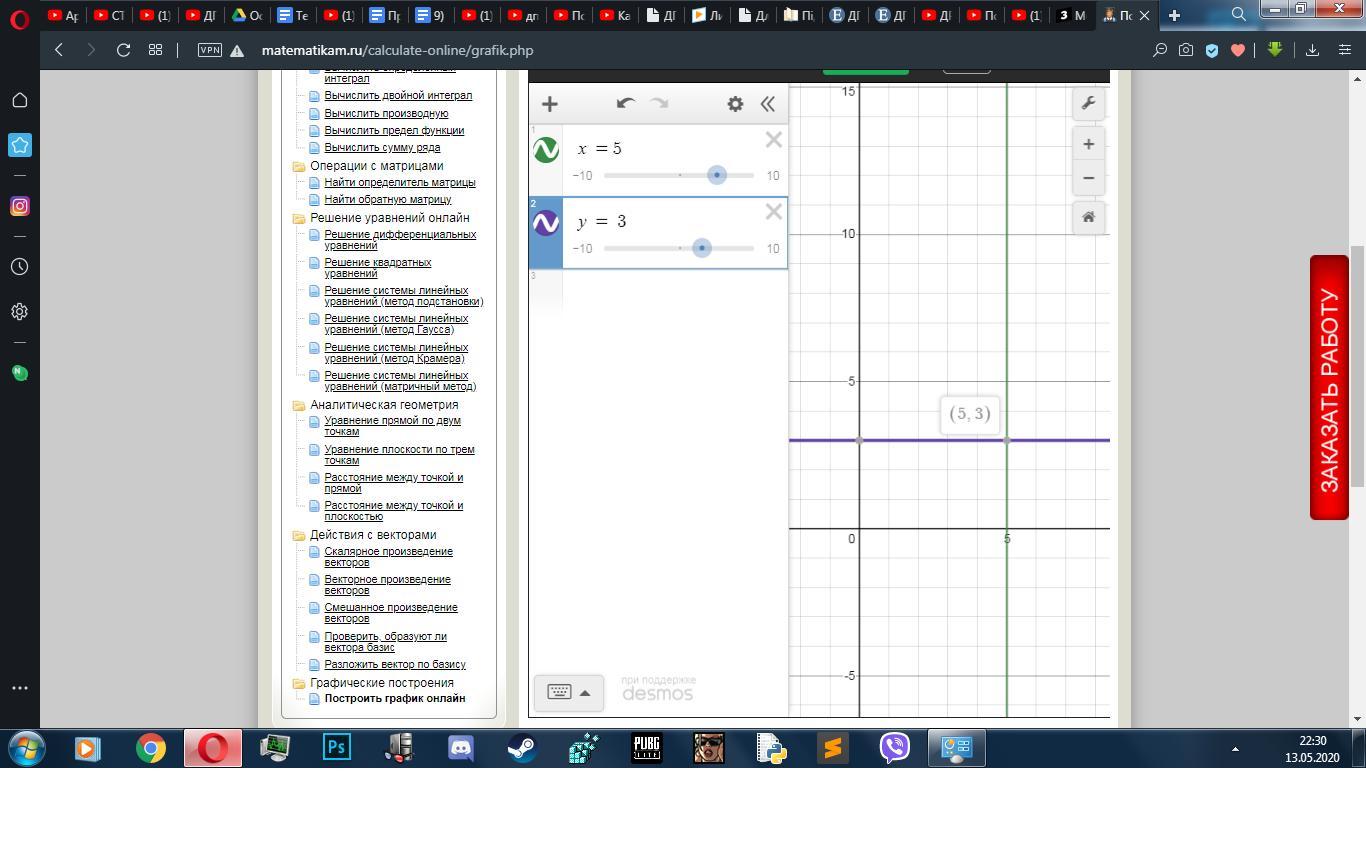Switch to the "Ка" YouTube tab
The width and height of the screenshot is (1366, 849).
pos(614,15)
